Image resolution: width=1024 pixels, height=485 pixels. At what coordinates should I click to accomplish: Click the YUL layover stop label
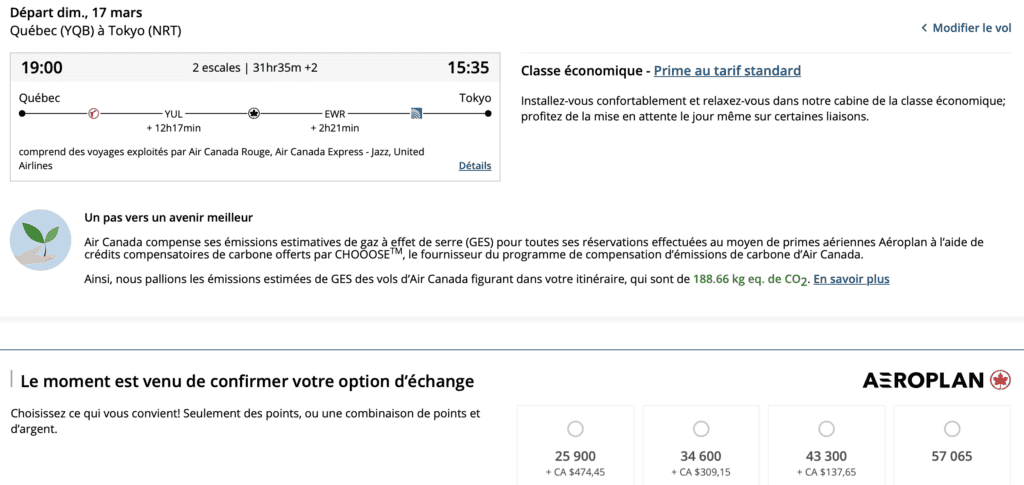point(174,114)
